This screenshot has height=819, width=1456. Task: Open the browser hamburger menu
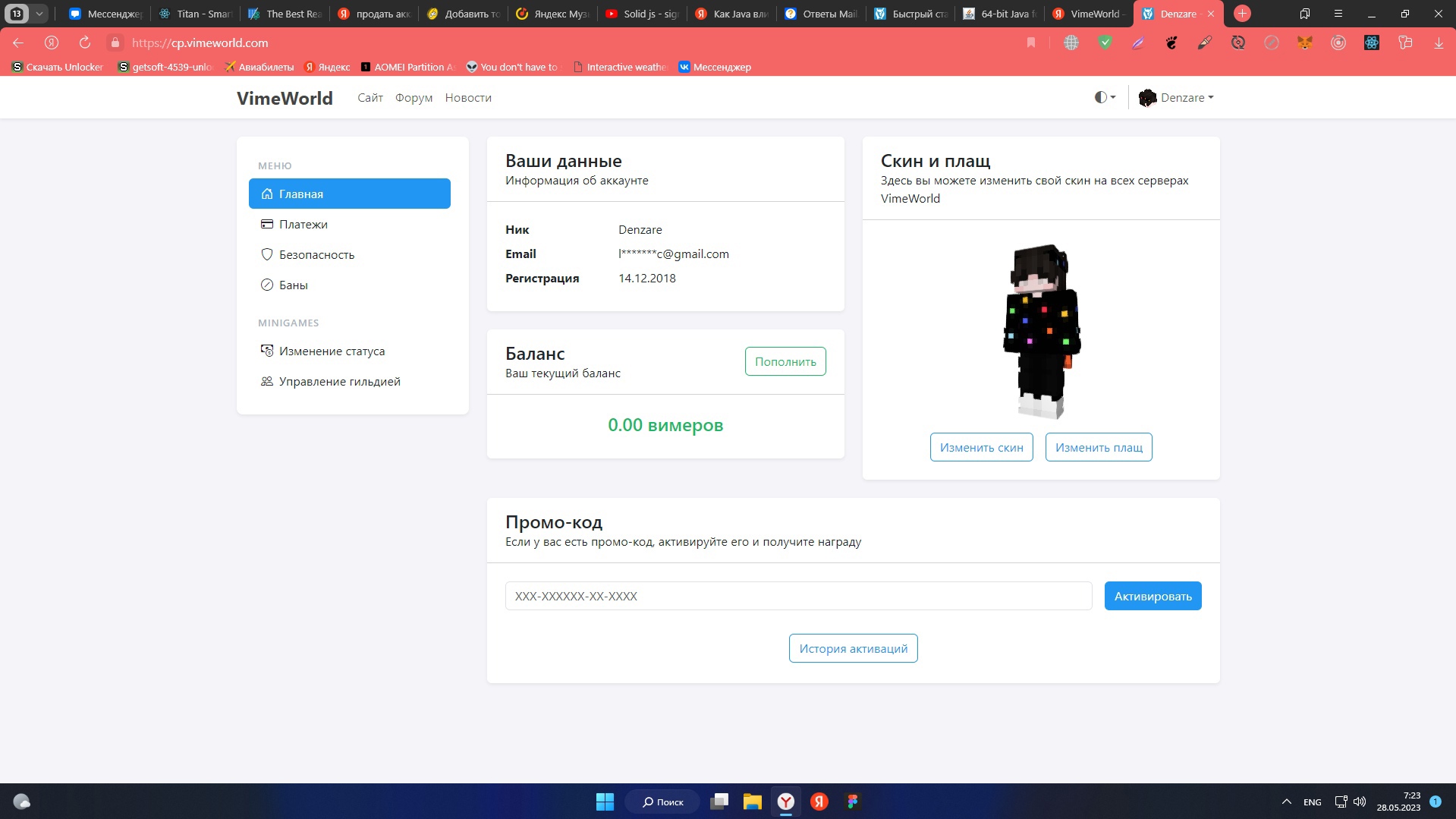point(1338,14)
